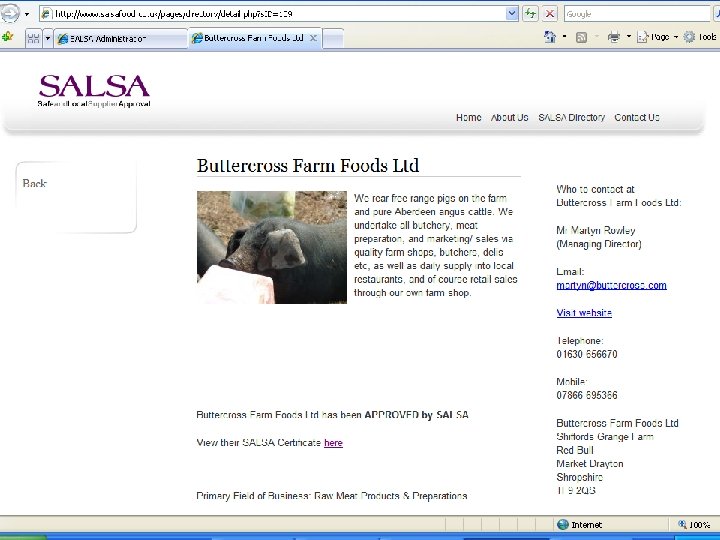The image size is (720, 540).
Task: Click the Home page toolbar icon
Action: [550, 37]
